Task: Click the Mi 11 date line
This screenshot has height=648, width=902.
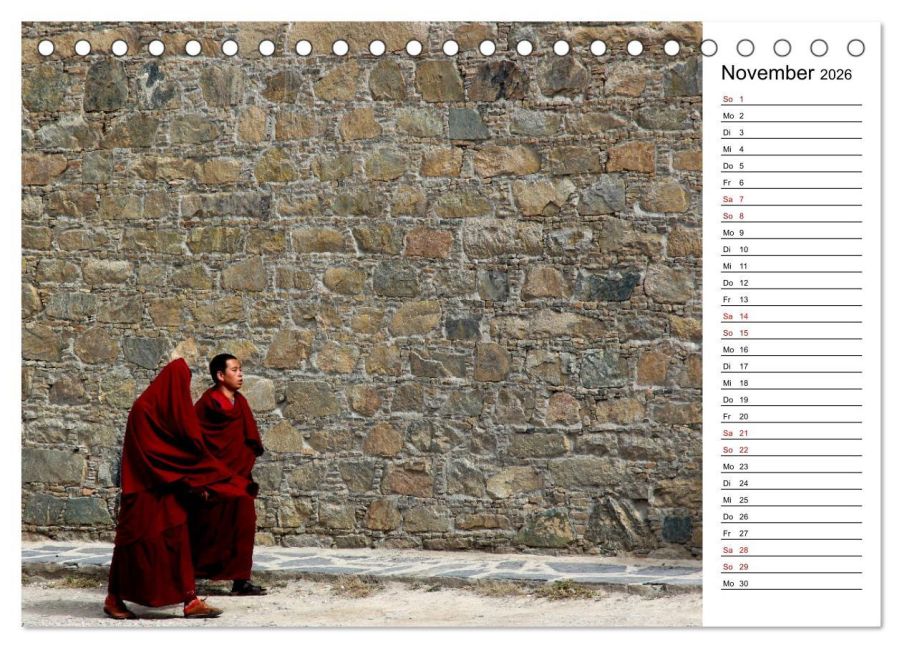Action: 792,266
